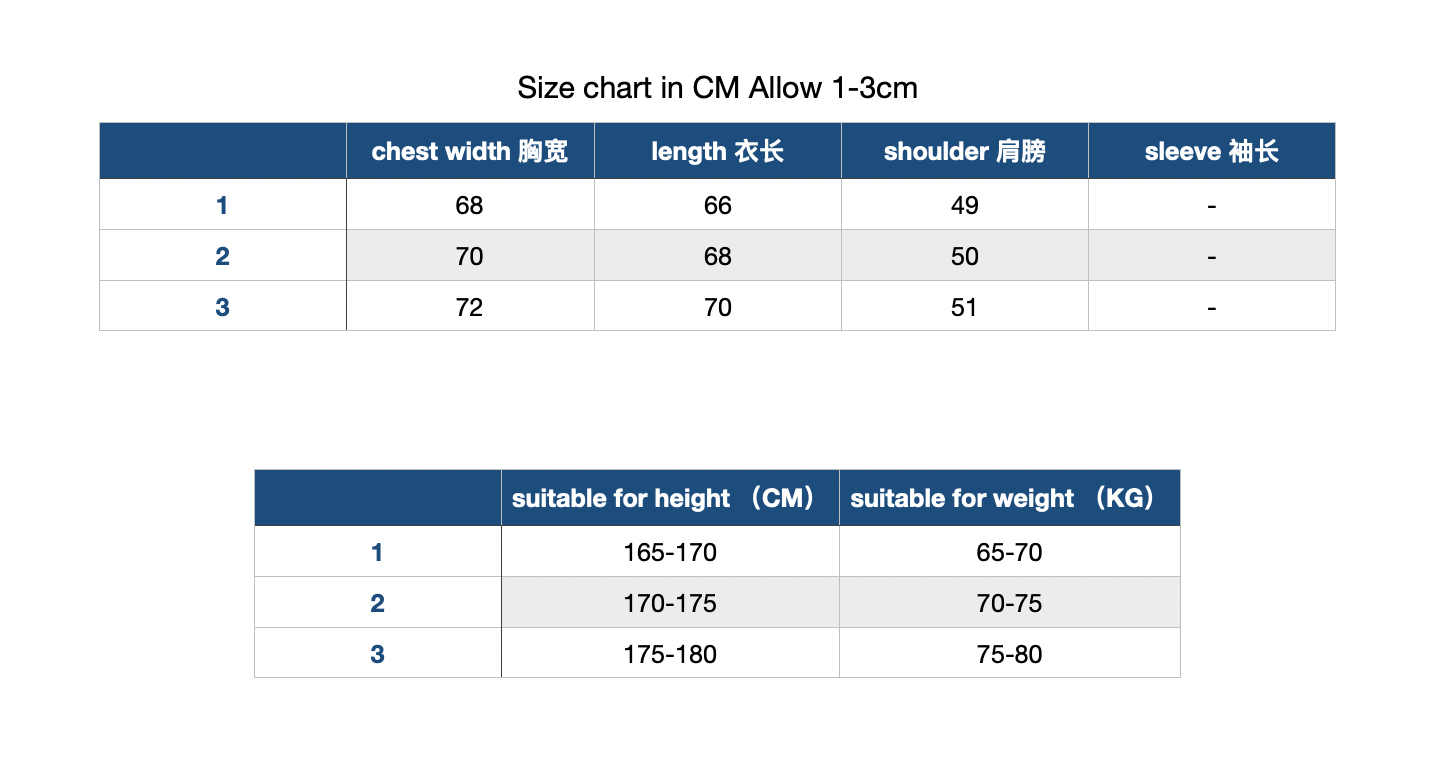Viewport: 1436px width, 772px height.
Task: Click the weight cell 75-80
Action: [x=1010, y=653]
